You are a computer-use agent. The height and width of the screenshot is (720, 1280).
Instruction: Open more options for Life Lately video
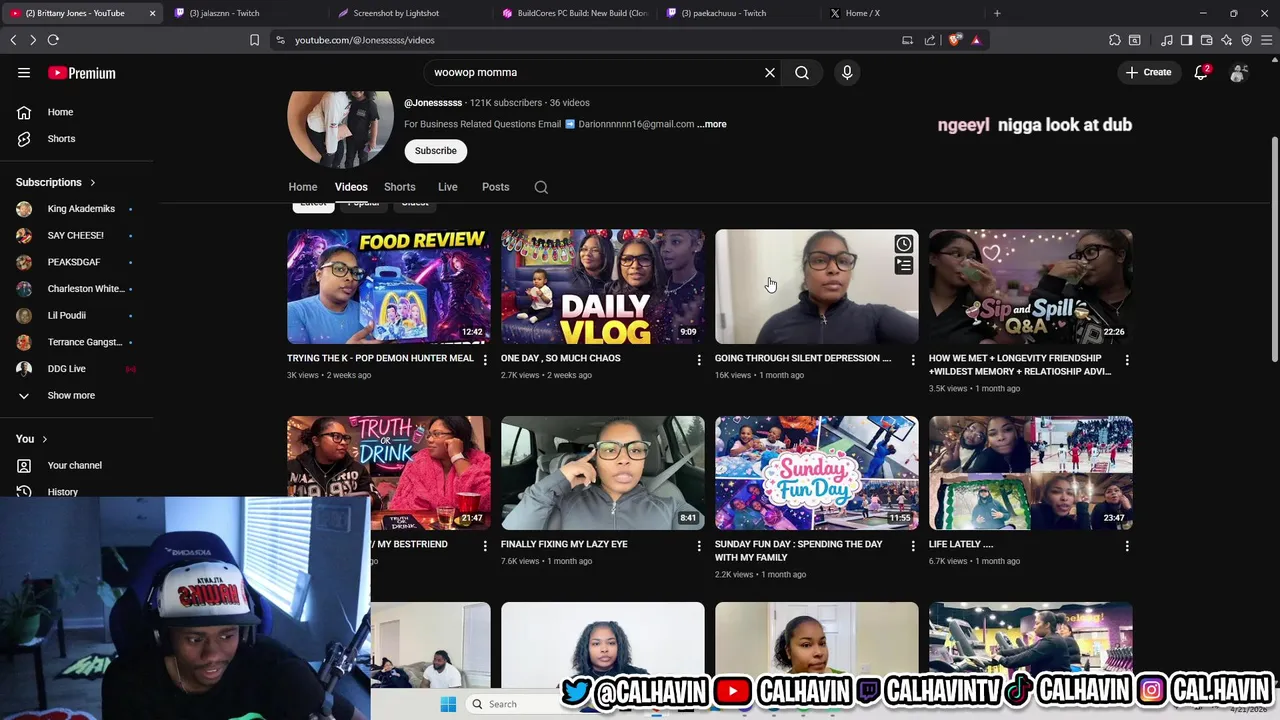pos(1127,546)
